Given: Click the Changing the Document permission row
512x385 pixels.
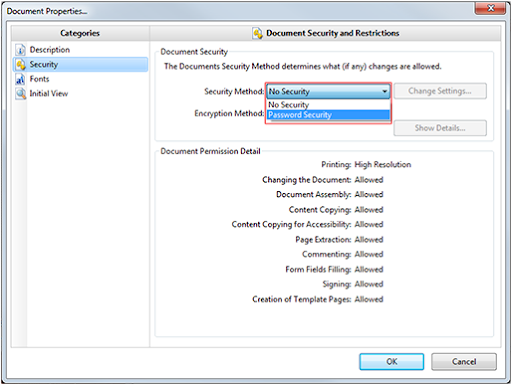Looking at the screenshot, I should (x=323, y=180).
